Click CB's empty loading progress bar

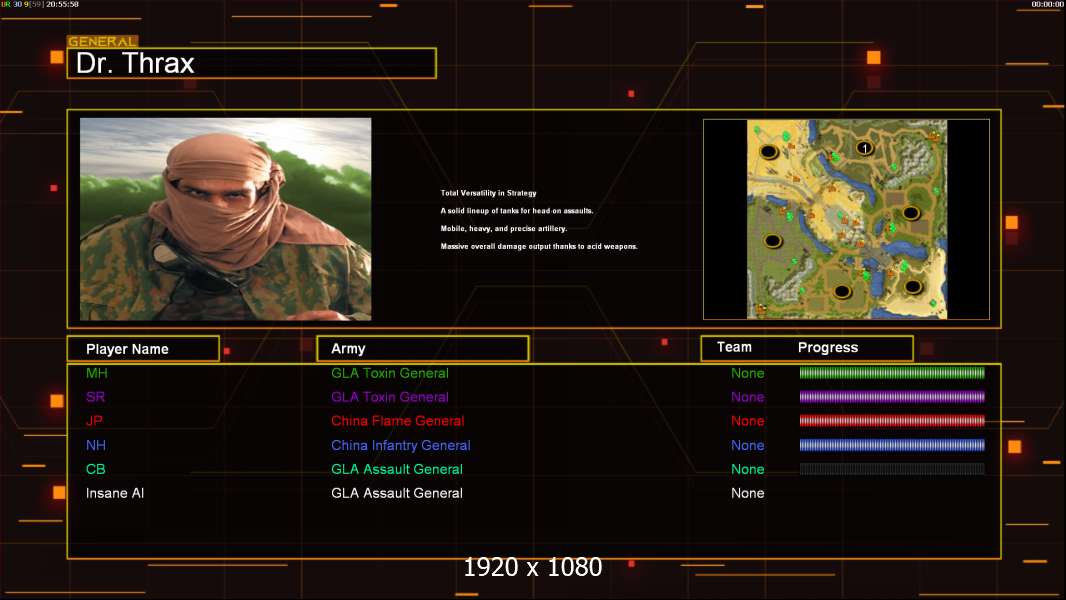pos(892,469)
